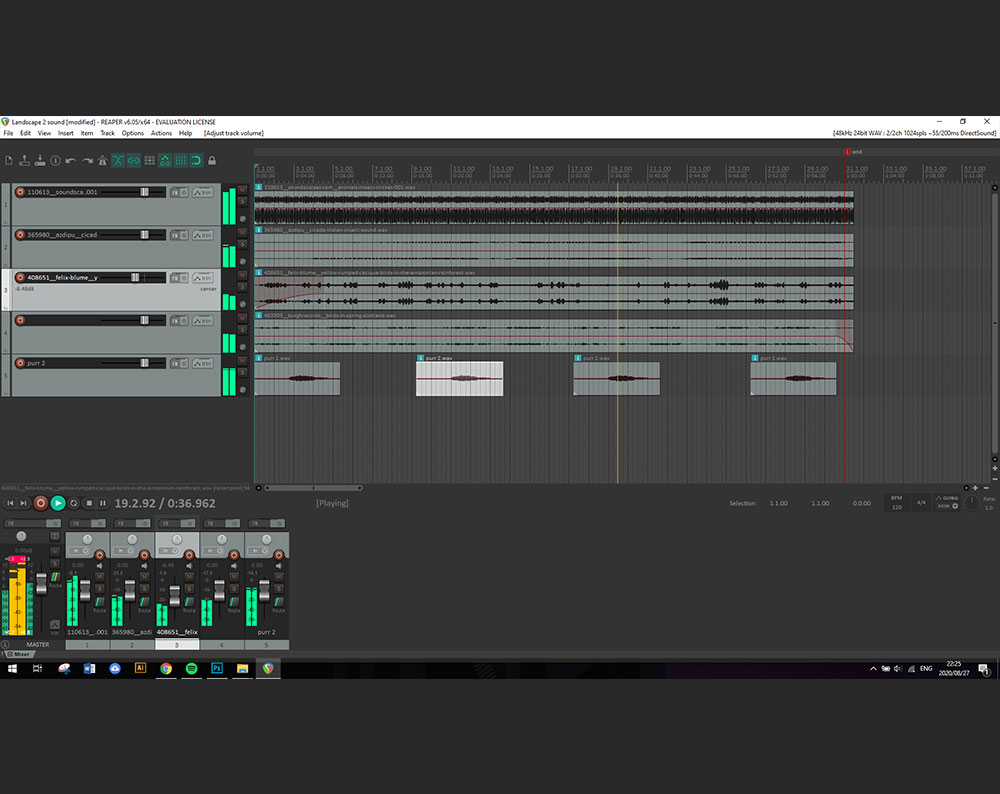The height and width of the screenshot is (794, 1000).
Task: Toggle the lock icon in the toolbar
Action: coord(212,160)
